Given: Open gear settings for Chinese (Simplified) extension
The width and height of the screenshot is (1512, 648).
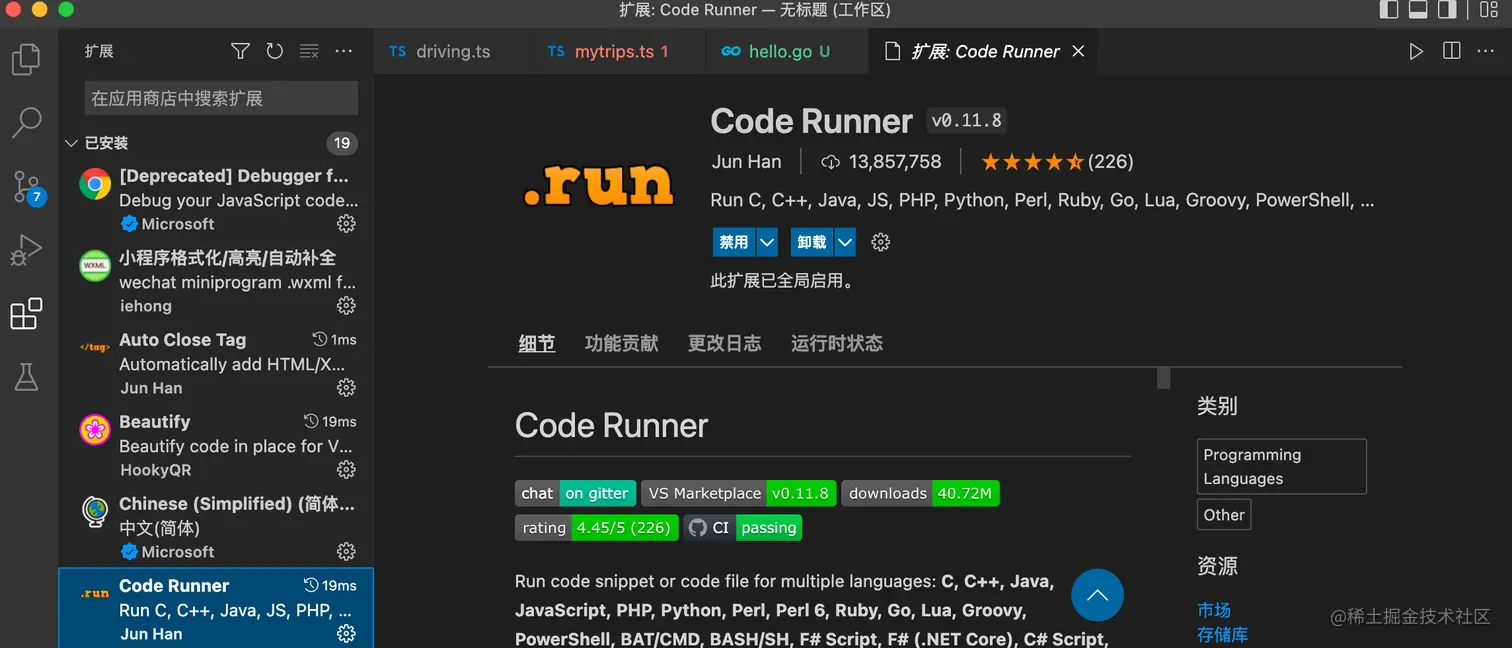Looking at the screenshot, I should (x=346, y=551).
